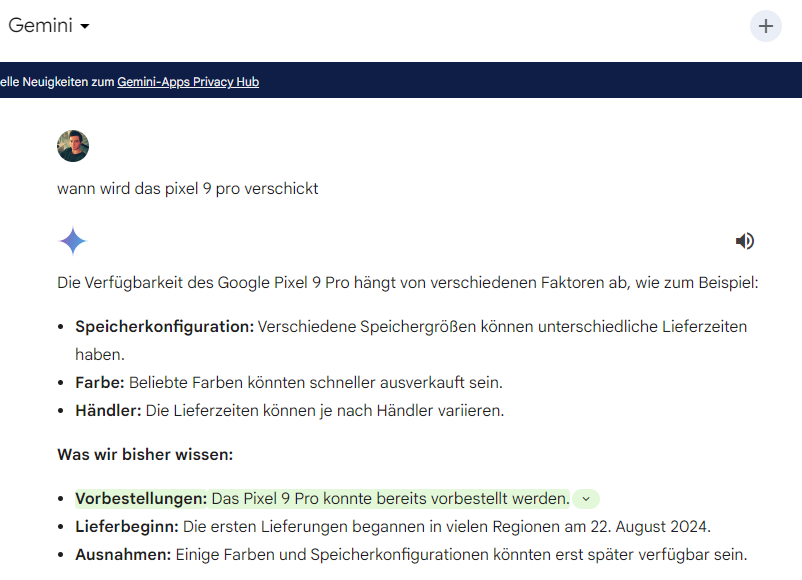Click the prompt "wann wird das pixel 9 pro verschickt"
The width and height of the screenshot is (802, 580).
point(188,188)
